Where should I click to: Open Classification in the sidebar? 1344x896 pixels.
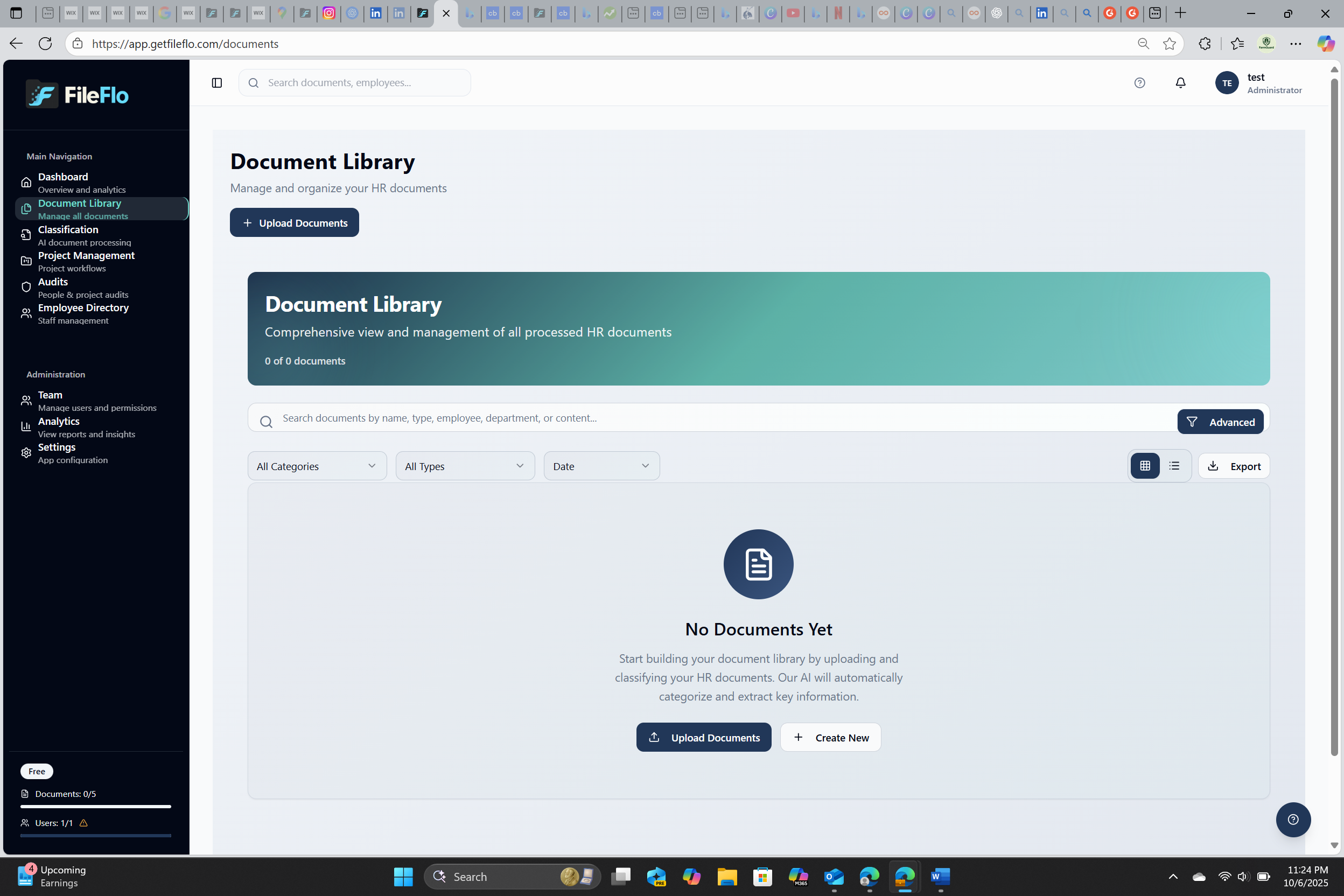(x=68, y=230)
